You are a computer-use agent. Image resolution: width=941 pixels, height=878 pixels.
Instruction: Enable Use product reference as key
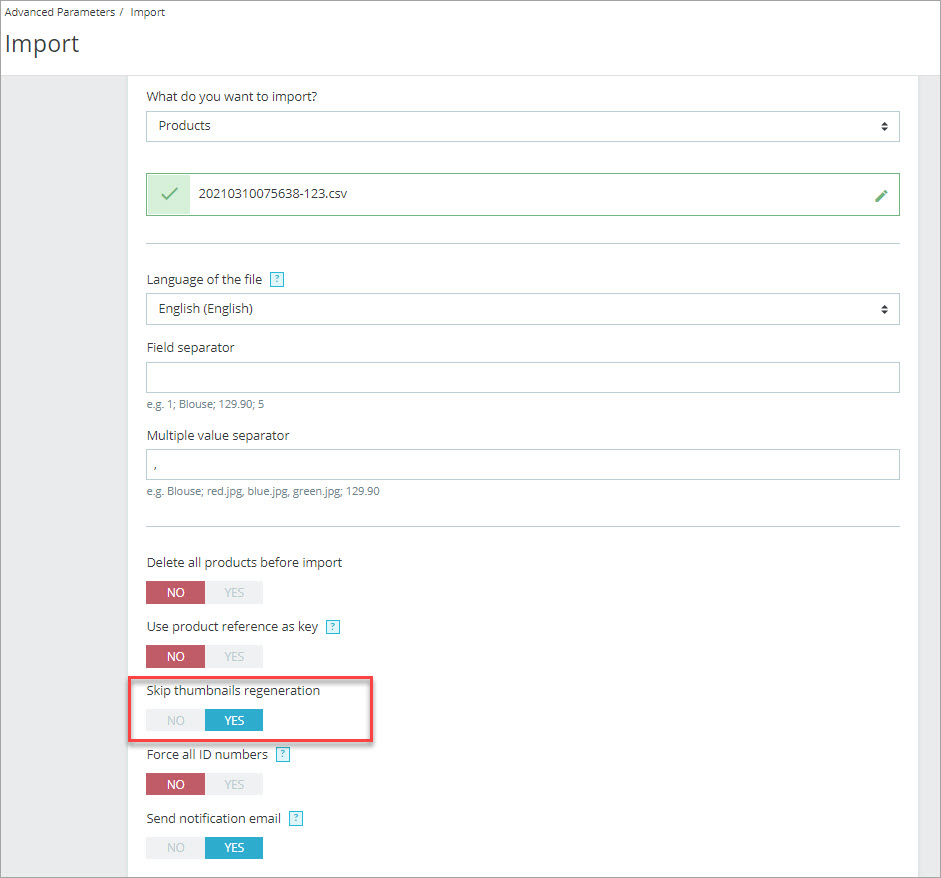[x=234, y=657]
